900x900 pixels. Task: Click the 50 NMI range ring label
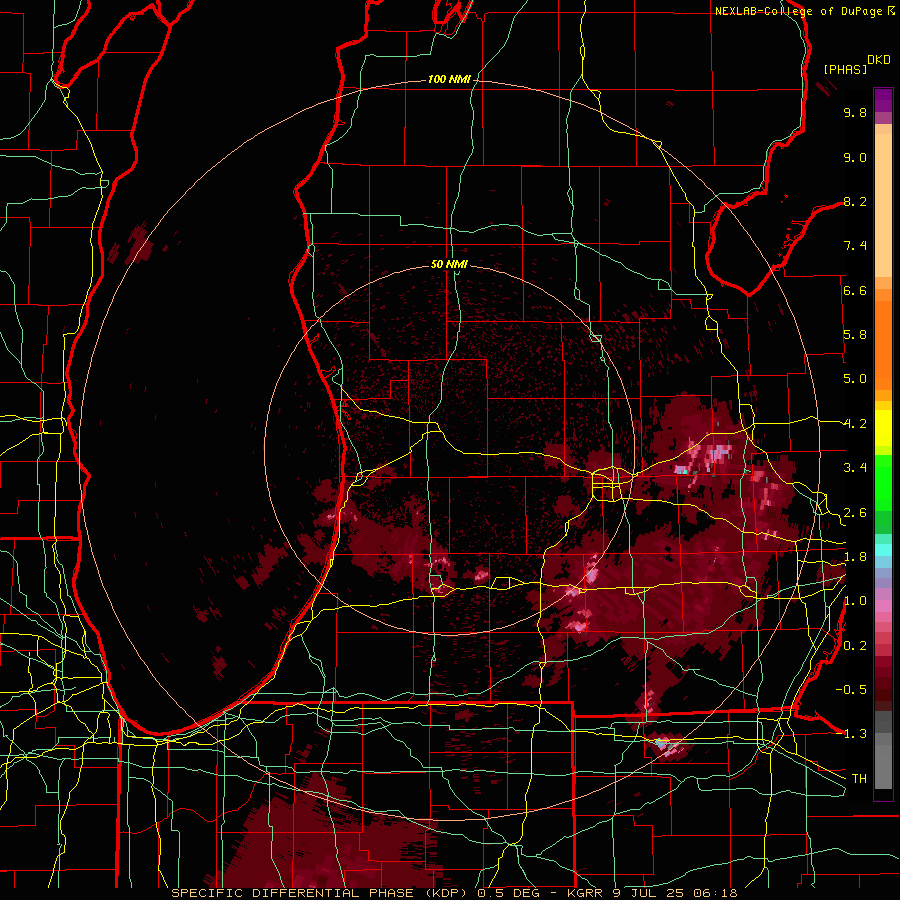[449, 264]
